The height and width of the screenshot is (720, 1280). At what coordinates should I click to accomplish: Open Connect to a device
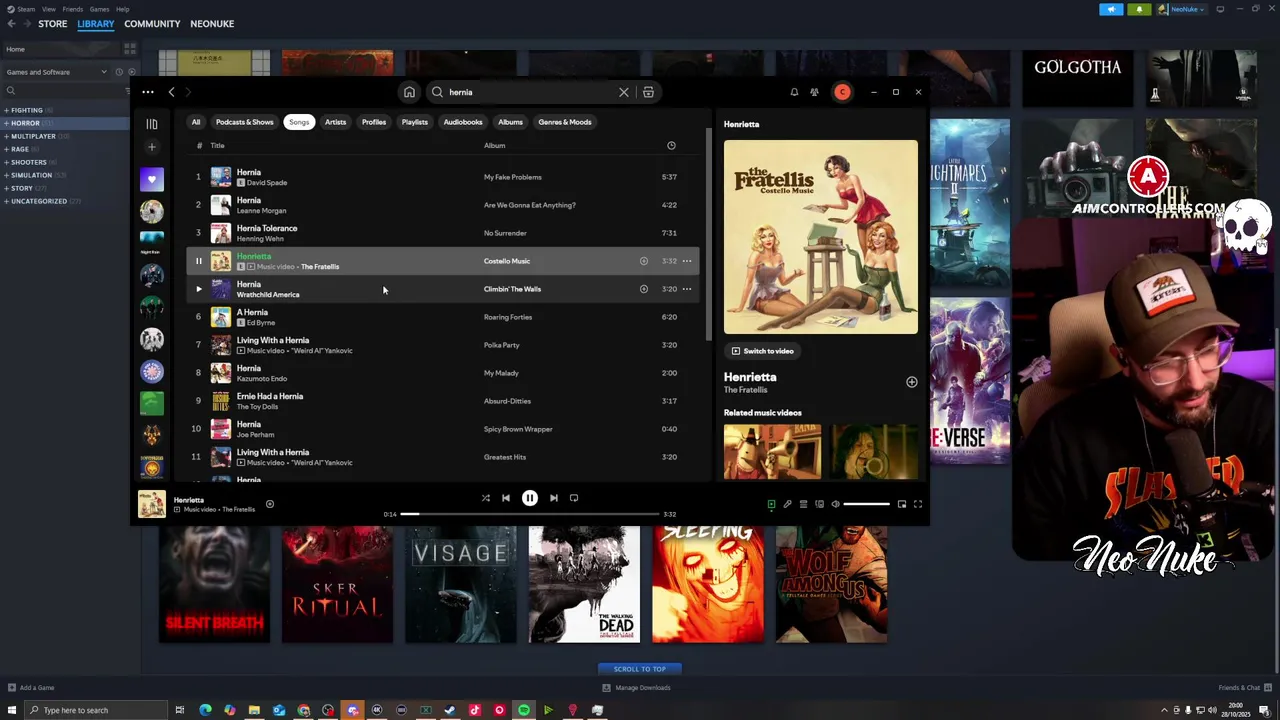(819, 504)
